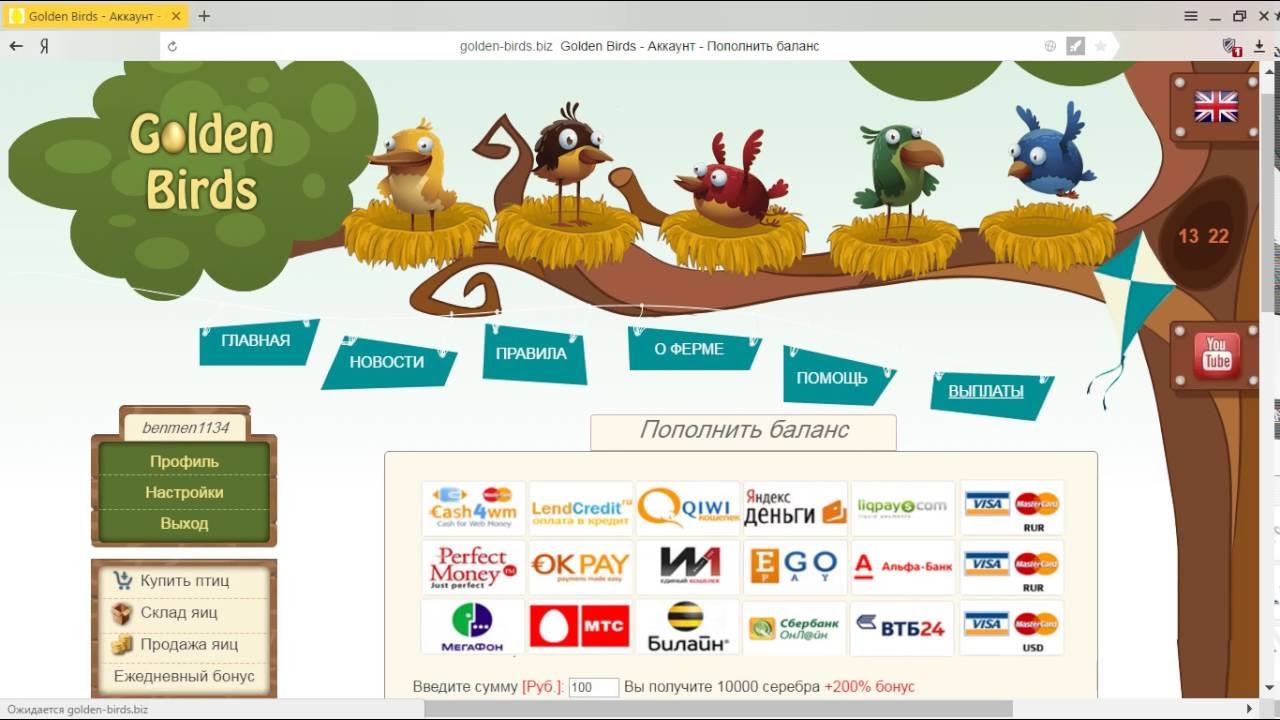Open the browser hamburger menu

click(x=1191, y=16)
